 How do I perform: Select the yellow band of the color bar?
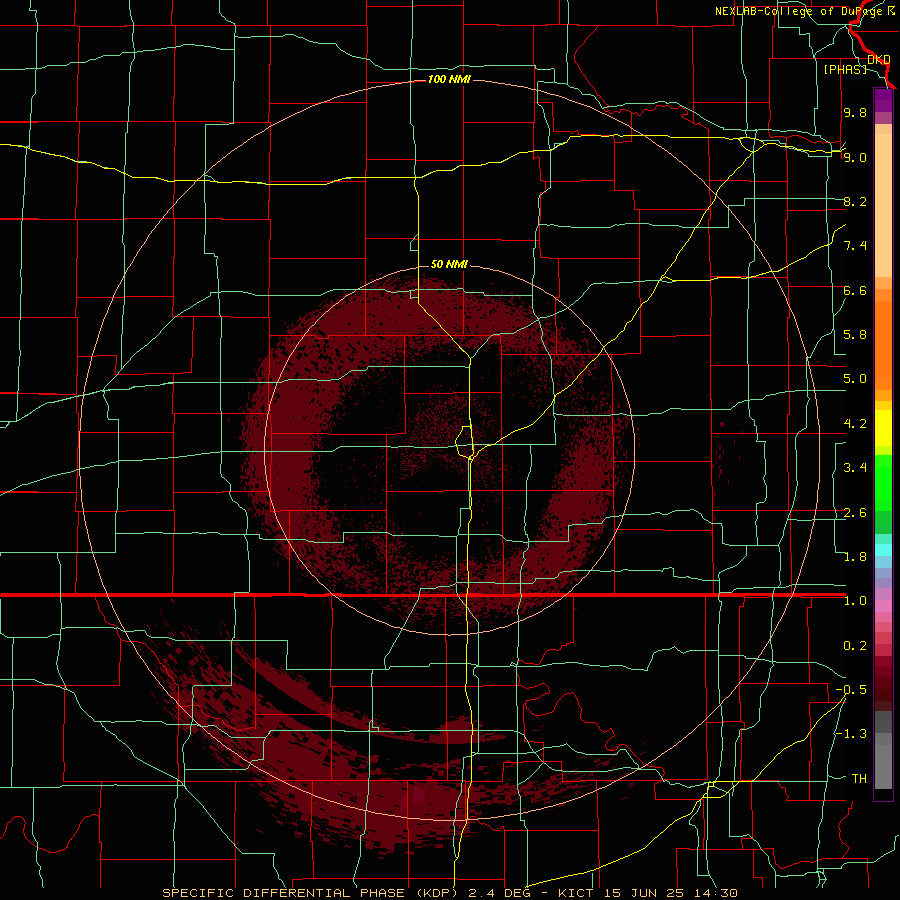click(x=883, y=428)
